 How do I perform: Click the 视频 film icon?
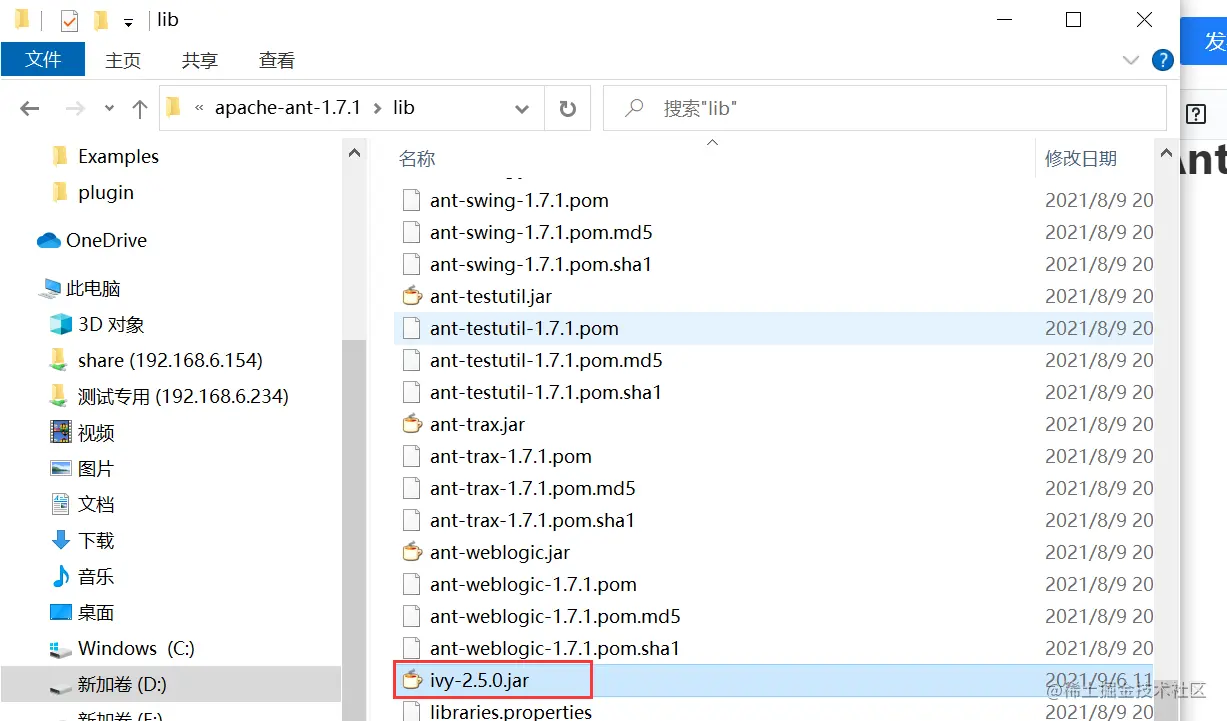[x=61, y=432]
